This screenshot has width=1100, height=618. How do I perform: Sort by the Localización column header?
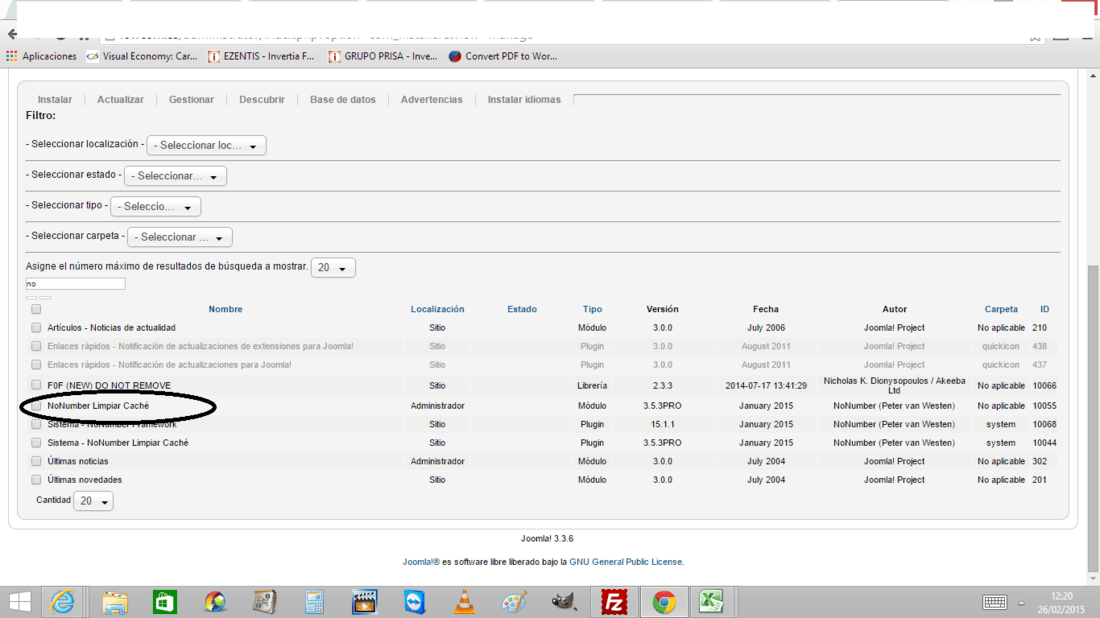pyautogui.click(x=437, y=309)
